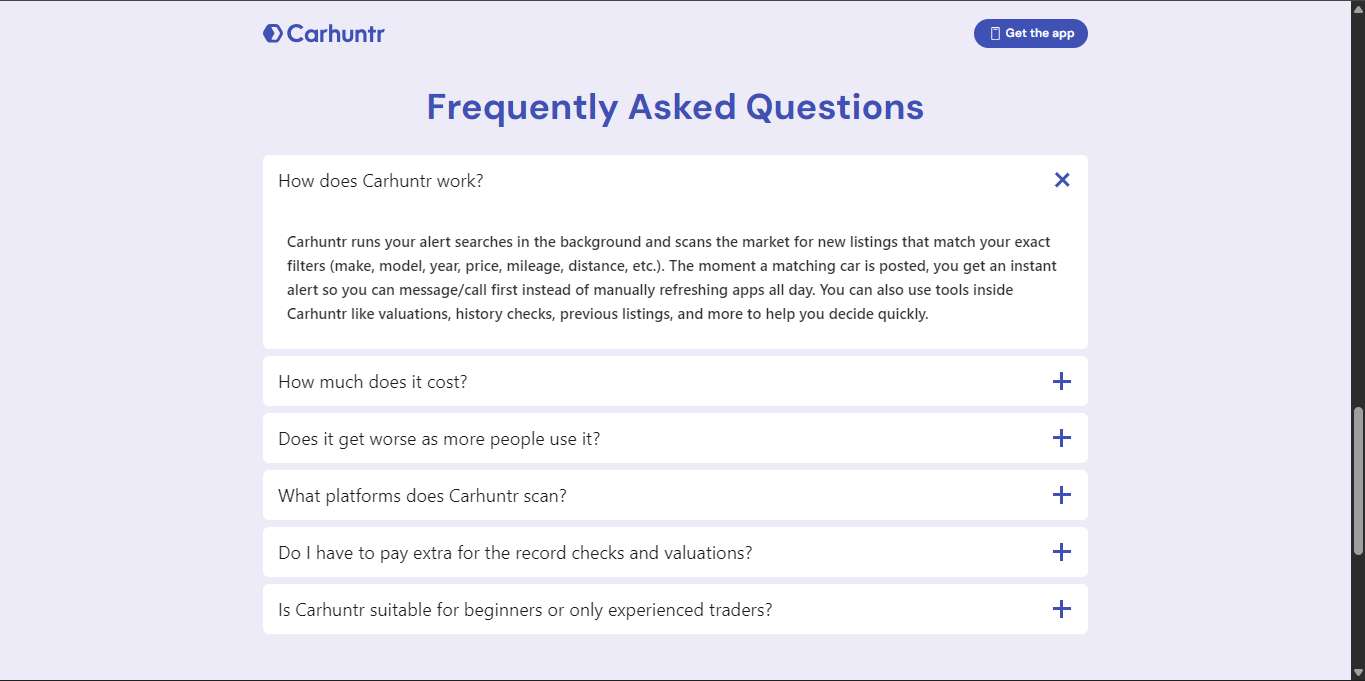Image resolution: width=1365 pixels, height=681 pixels.
Task: Expand 'What platforms does Carhuntr scan?' question text
Action: [422, 496]
